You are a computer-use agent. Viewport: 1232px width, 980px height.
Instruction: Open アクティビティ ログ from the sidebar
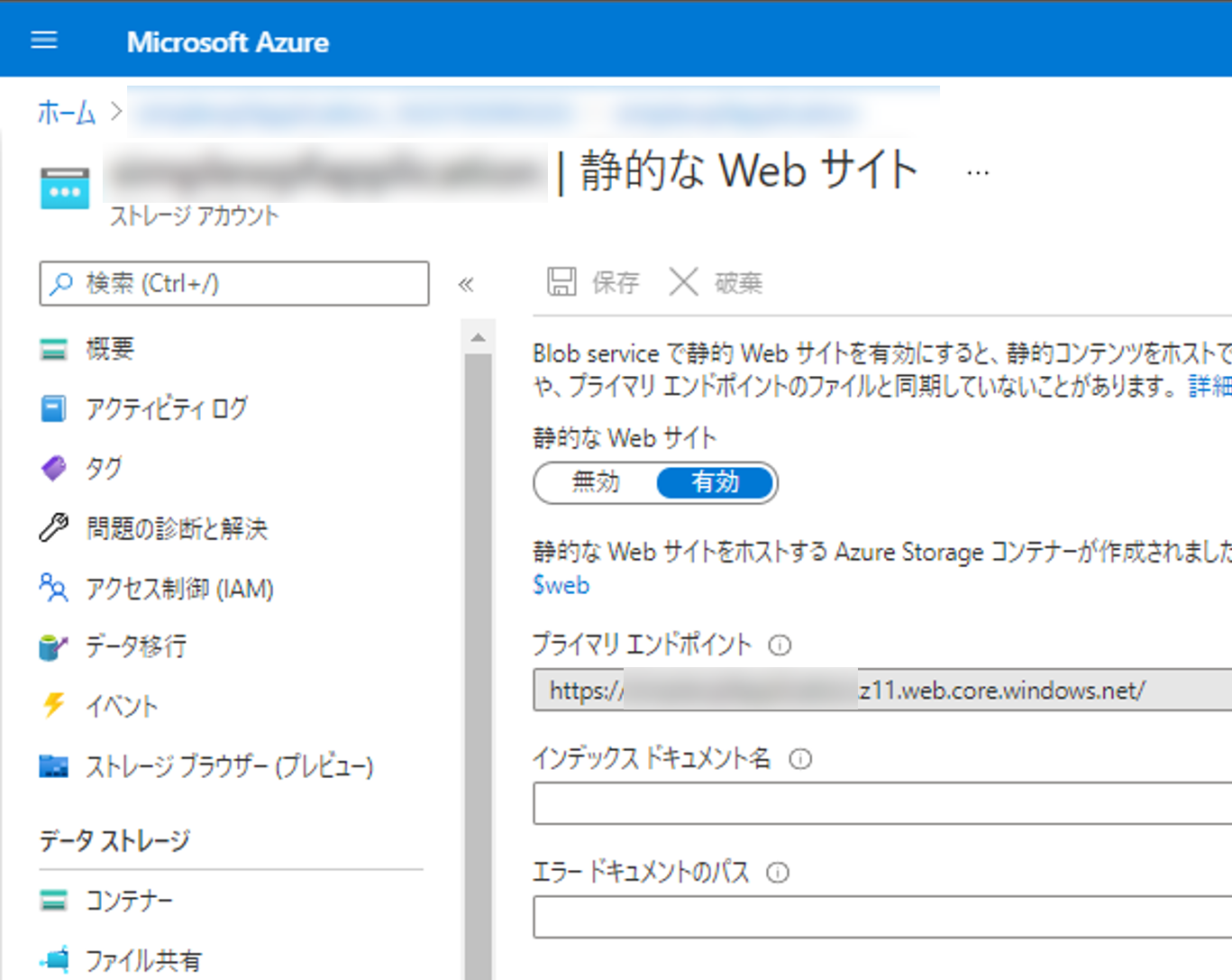tap(166, 408)
